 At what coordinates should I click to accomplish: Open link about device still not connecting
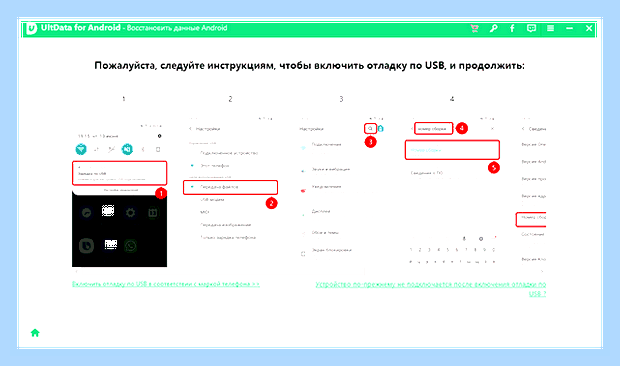(431, 289)
